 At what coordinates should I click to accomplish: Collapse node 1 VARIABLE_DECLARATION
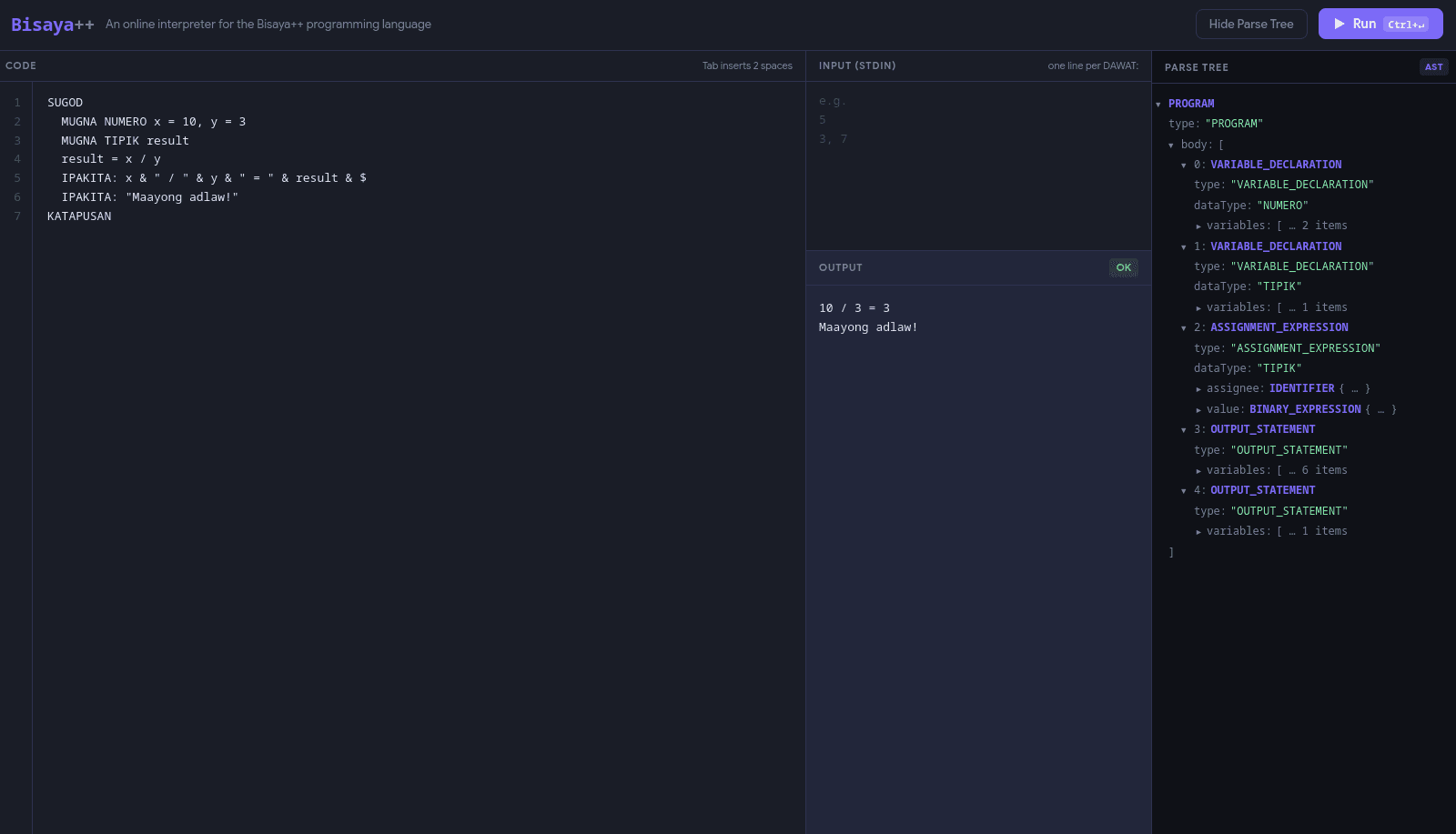point(1184,247)
